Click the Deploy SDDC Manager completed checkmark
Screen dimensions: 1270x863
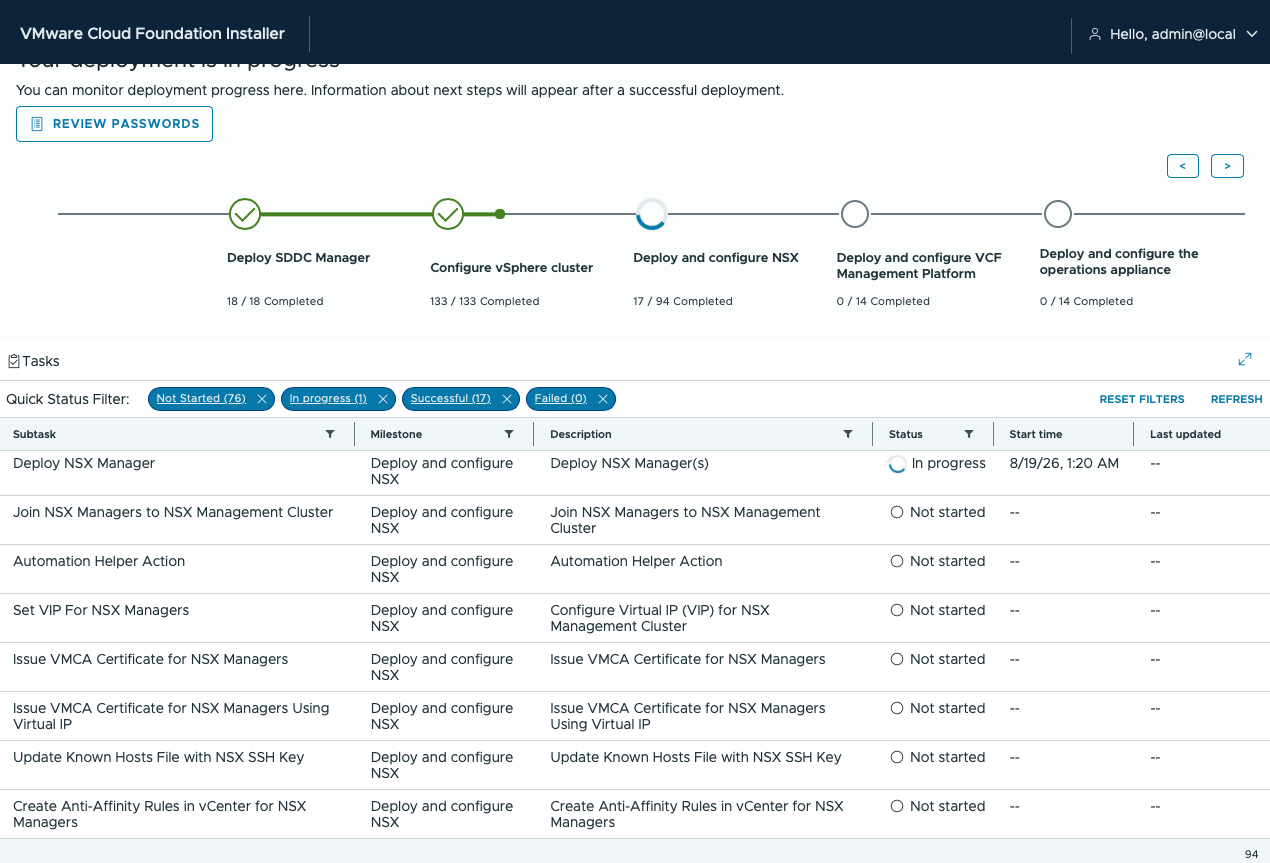[x=245, y=214]
